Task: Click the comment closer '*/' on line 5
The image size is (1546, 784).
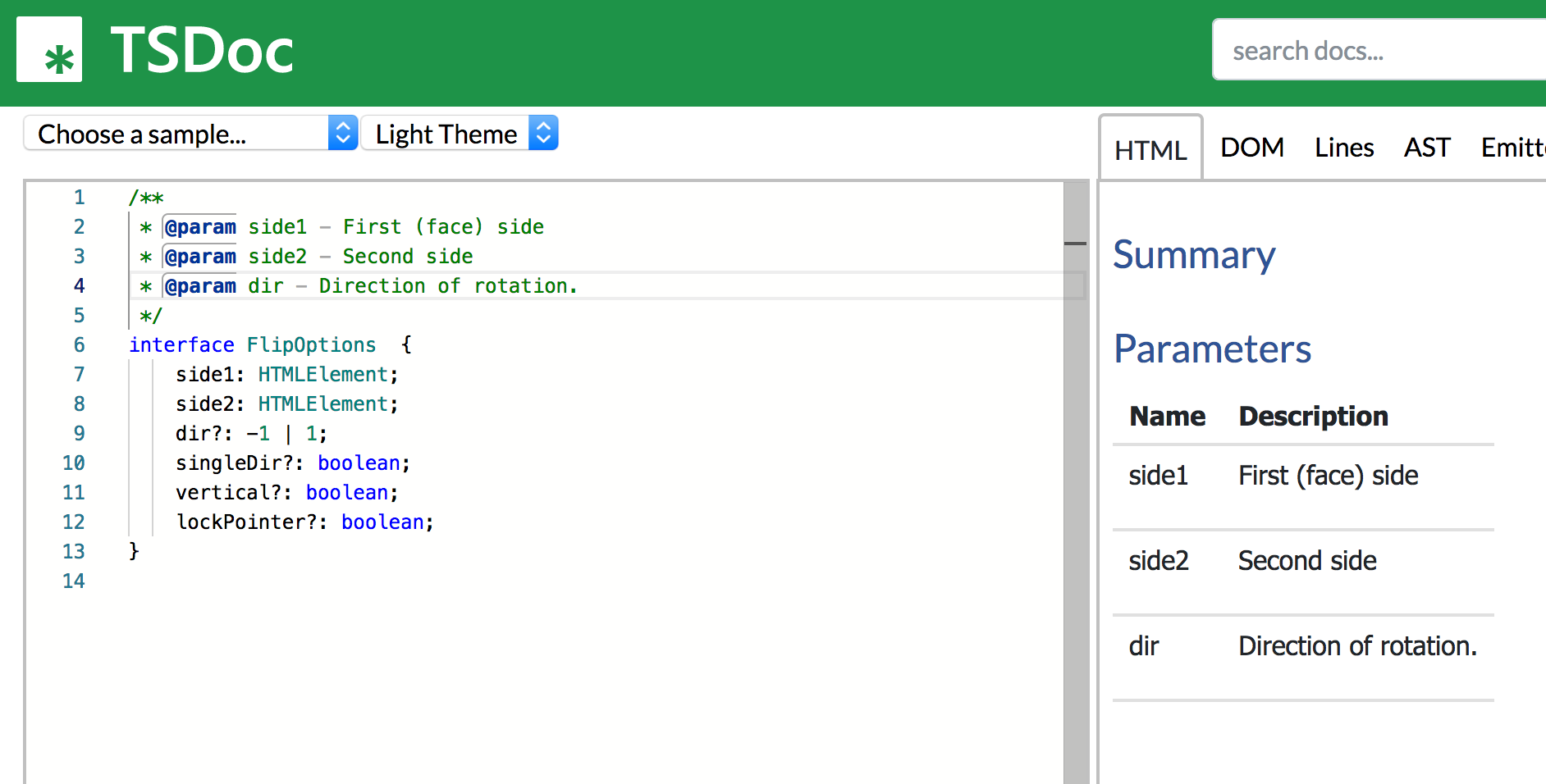Action: [x=151, y=316]
